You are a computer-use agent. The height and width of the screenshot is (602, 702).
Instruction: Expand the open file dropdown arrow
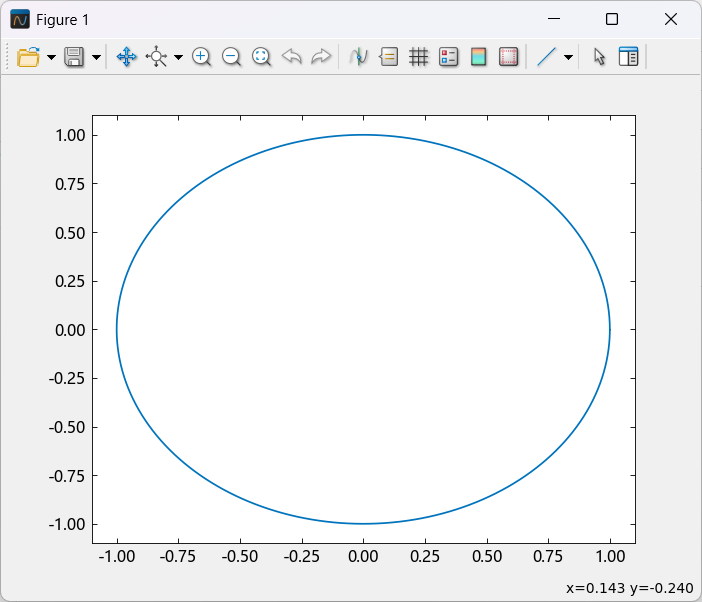(51, 57)
